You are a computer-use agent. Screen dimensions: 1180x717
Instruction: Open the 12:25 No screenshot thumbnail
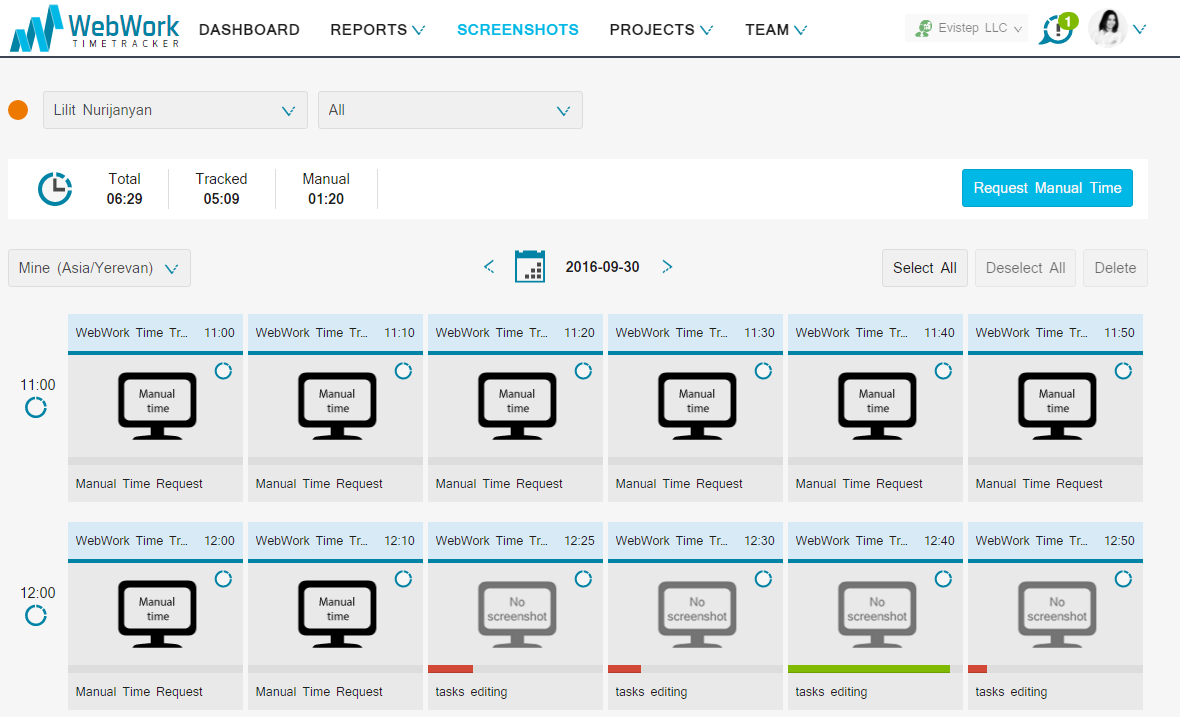pos(517,609)
